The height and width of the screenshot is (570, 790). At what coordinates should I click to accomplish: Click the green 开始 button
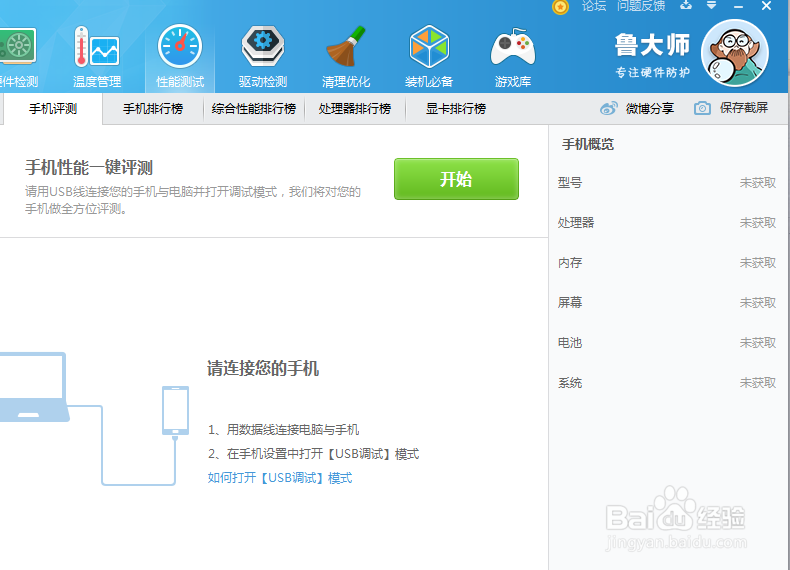coord(456,179)
